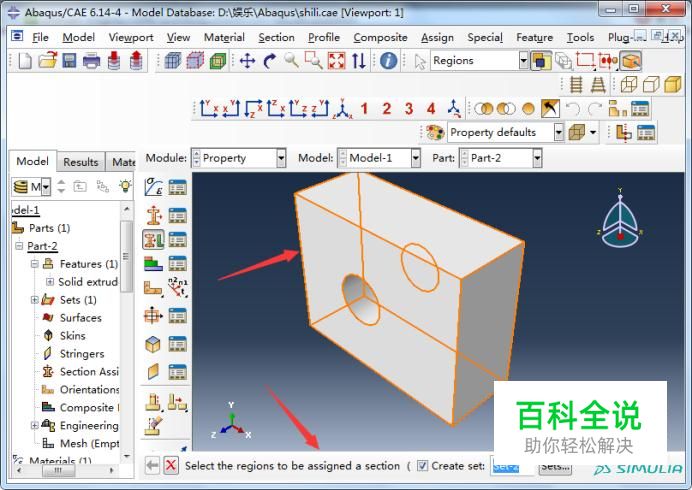692x490 pixels.
Task: Select wireframe render style icon
Action: coord(629,84)
